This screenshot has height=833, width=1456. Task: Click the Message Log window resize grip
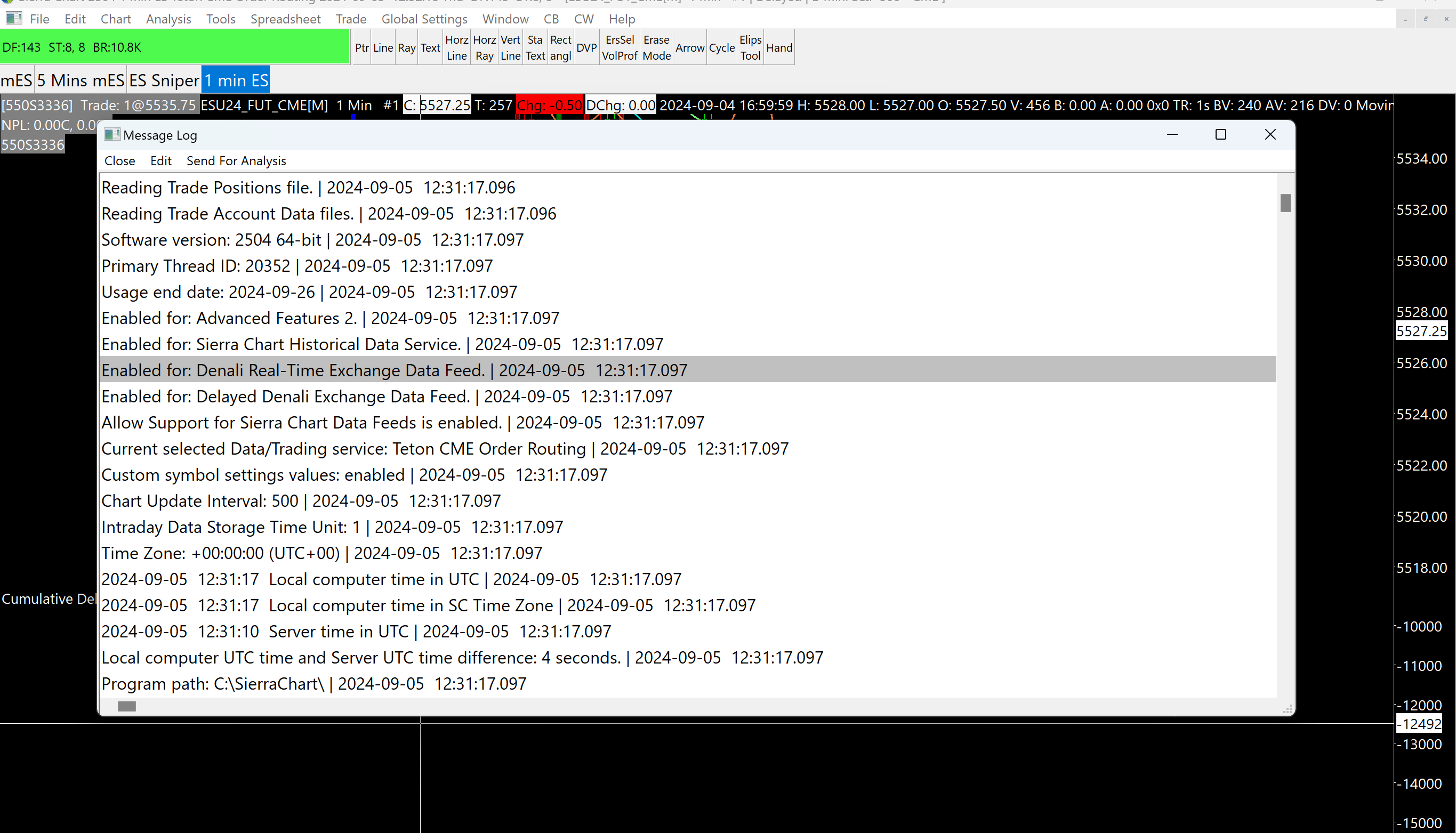[x=1288, y=709]
